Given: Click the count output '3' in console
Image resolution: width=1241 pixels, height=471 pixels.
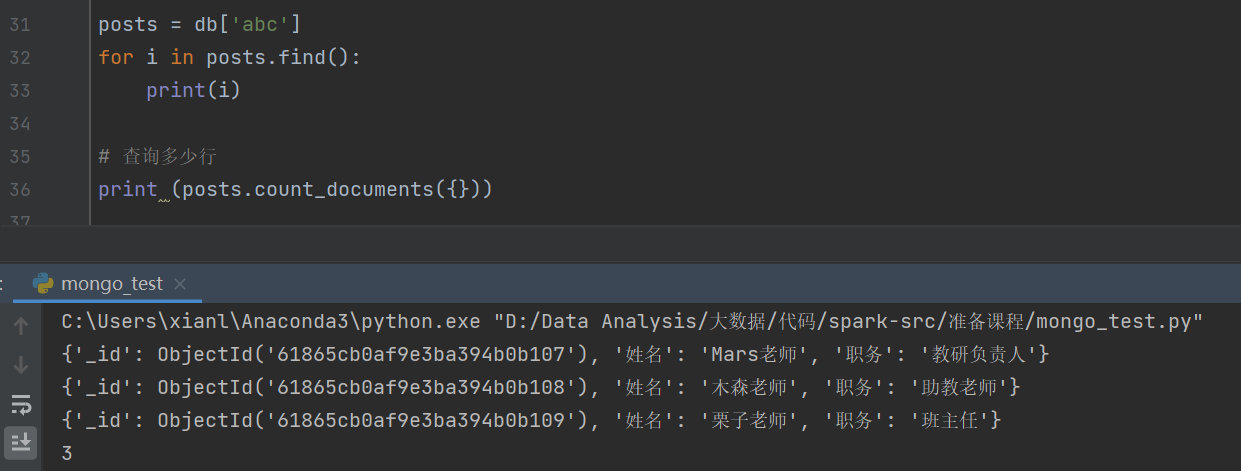Looking at the screenshot, I should click(x=67, y=453).
